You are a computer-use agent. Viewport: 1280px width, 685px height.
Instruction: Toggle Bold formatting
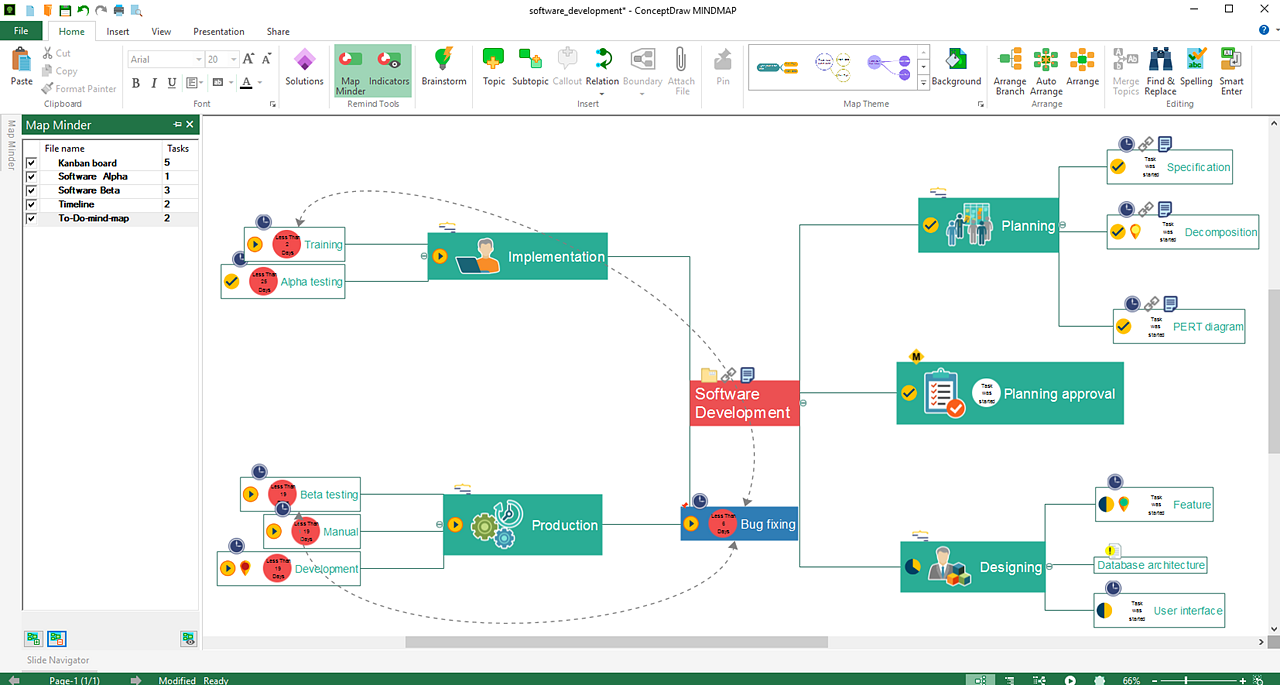coord(137,83)
